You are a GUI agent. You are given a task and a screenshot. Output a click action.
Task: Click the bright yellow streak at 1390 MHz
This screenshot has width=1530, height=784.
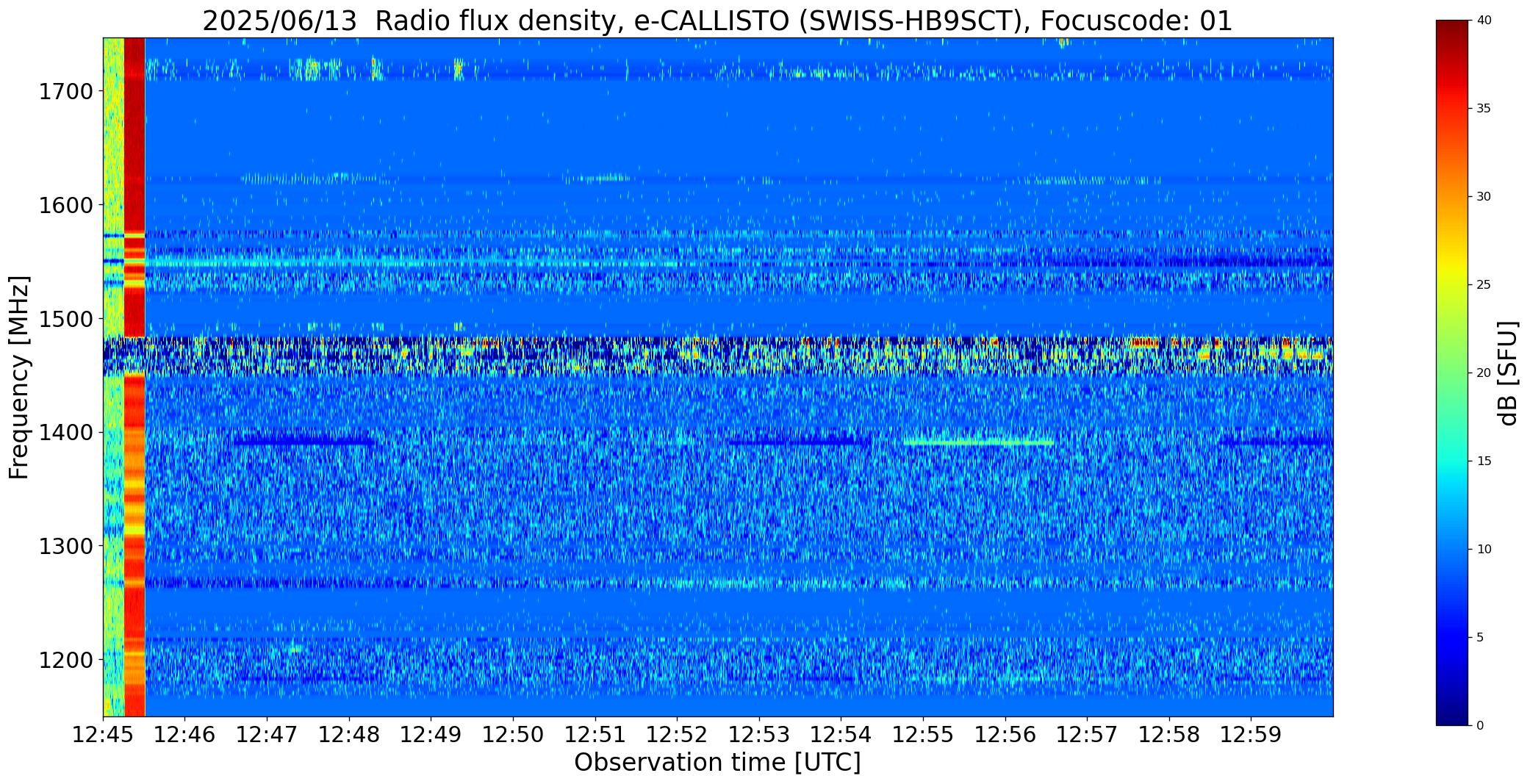[x=978, y=442]
